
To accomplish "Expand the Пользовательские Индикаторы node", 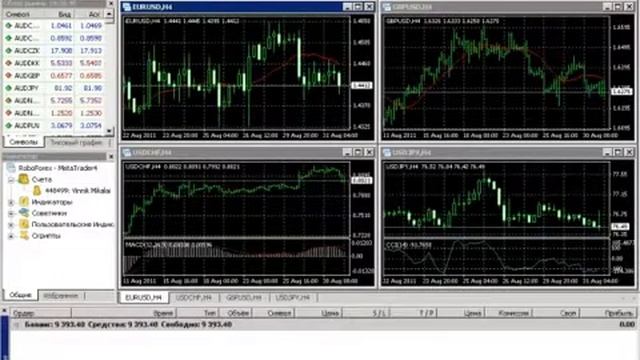I will pyautogui.click(x=11, y=224).
